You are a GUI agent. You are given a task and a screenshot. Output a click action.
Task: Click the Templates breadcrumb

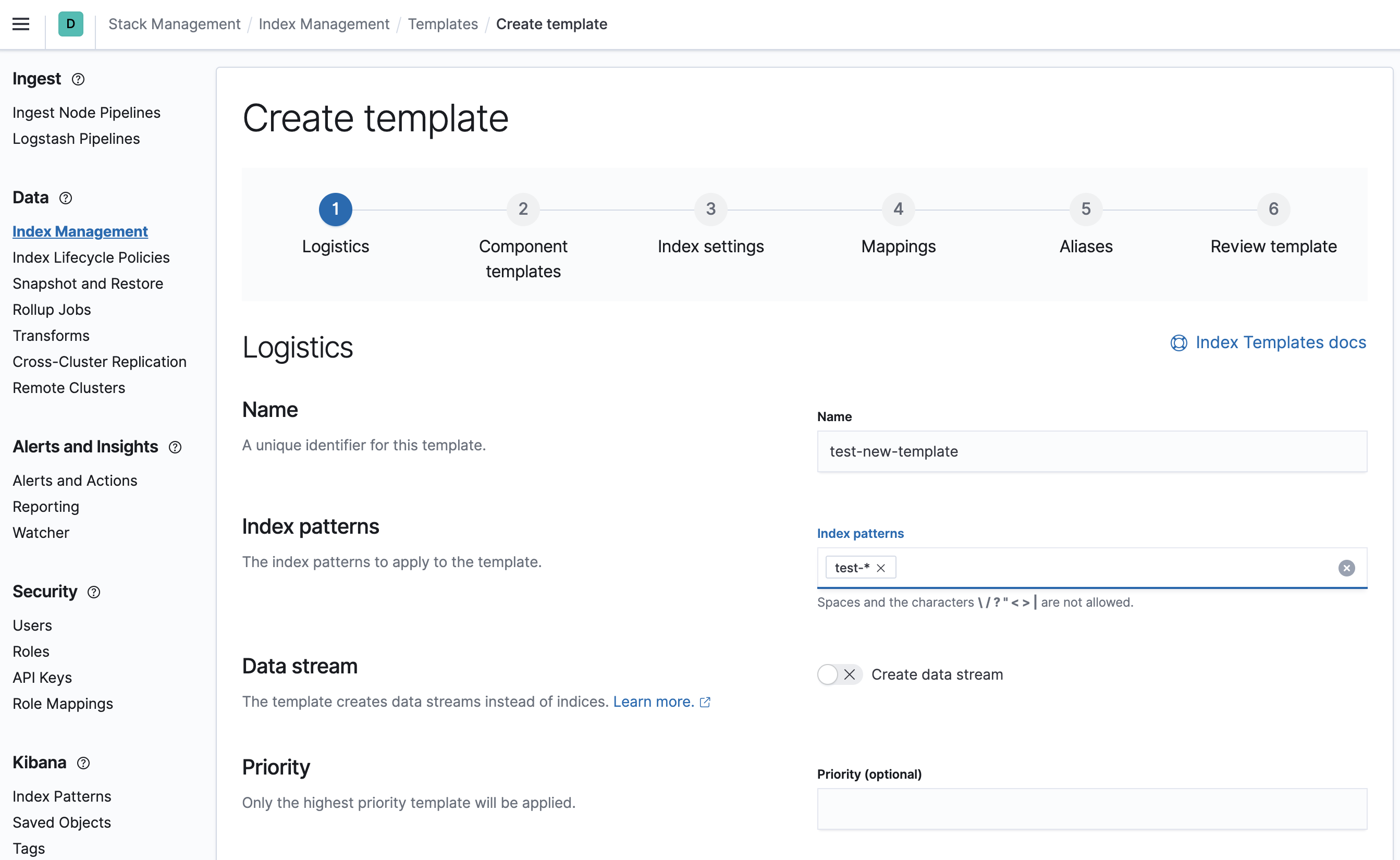tap(443, 24)
